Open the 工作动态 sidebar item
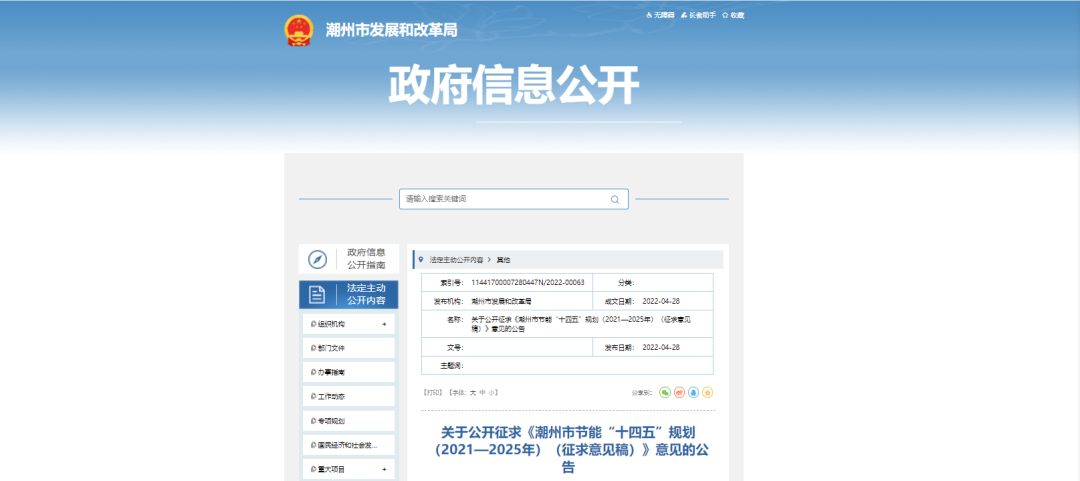The image size is (1080, 481). tap(331, 396)
